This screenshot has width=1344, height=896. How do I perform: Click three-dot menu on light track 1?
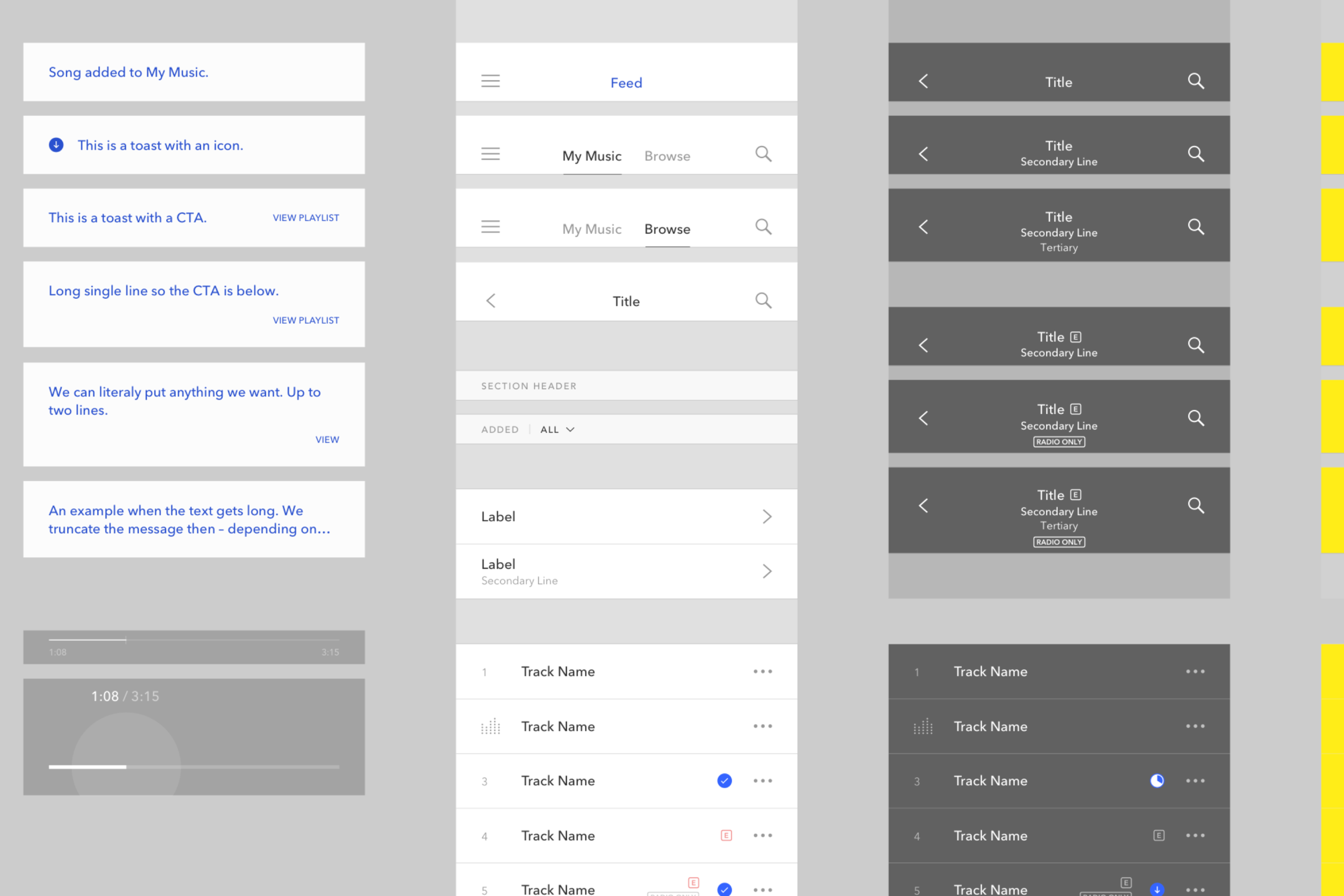[762, 671]
